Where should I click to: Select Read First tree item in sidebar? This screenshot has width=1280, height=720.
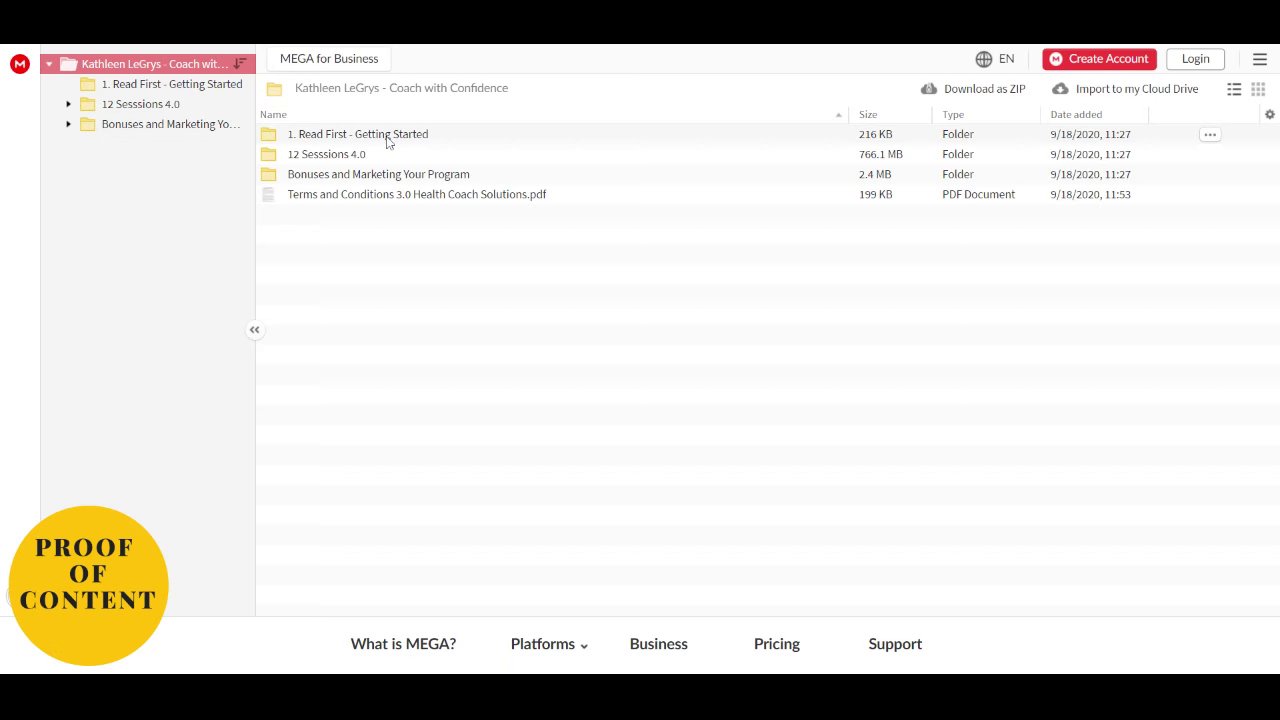coord(172,84)
